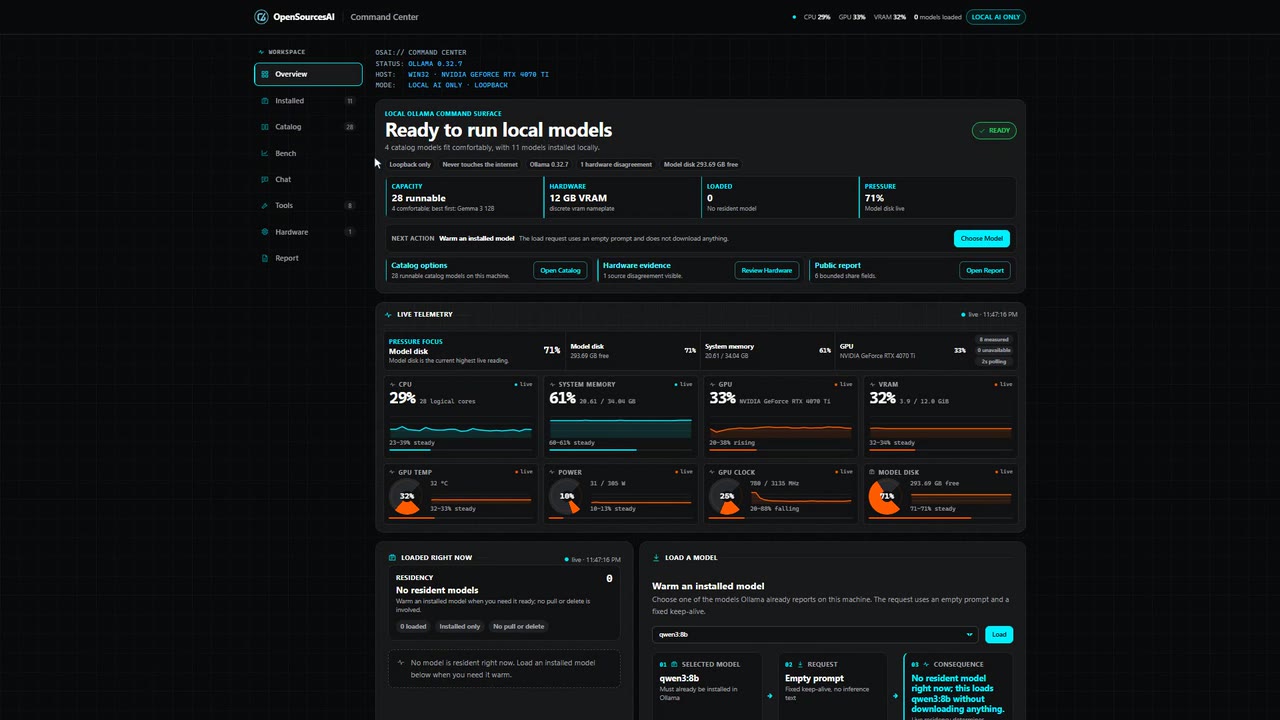Click the Report sidebar icon
Image resolution: width=1280 pixels, height=720 pixels.
coord(265,258)
